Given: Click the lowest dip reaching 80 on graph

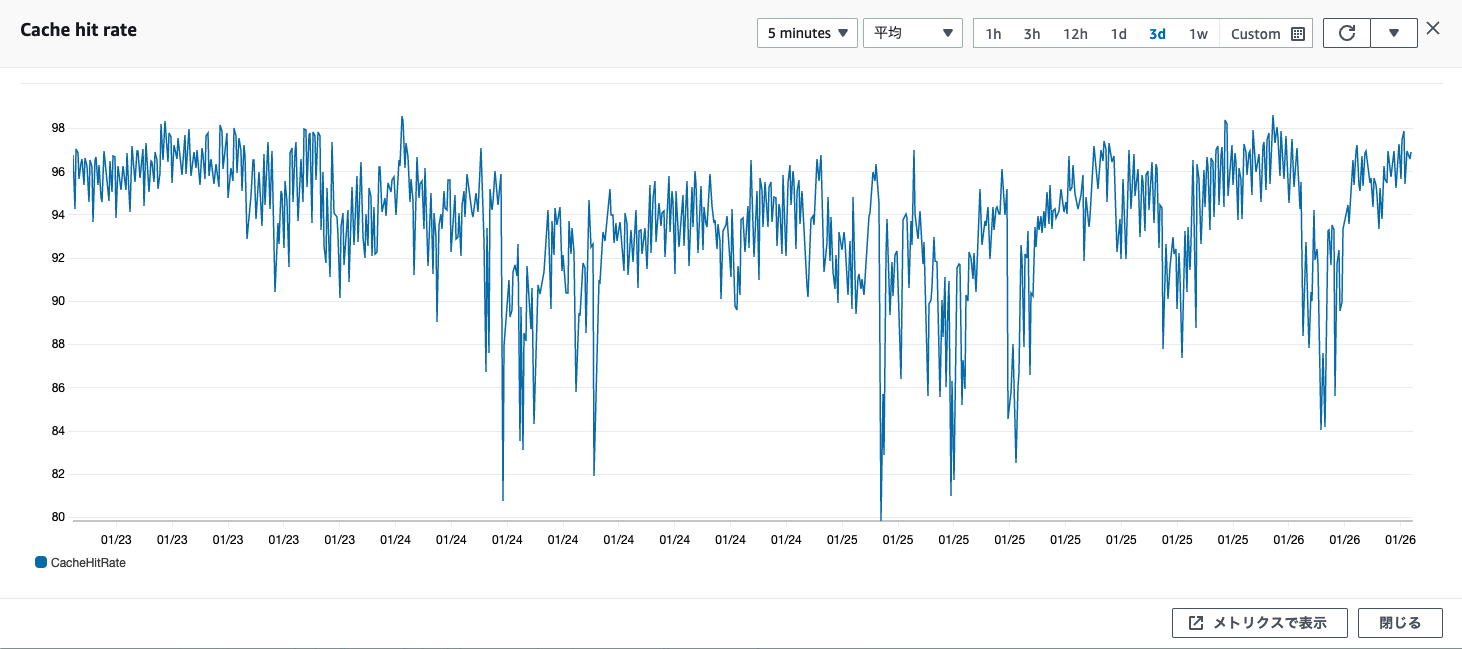Looking at the screenshot, I should click(x=880, y=516).
